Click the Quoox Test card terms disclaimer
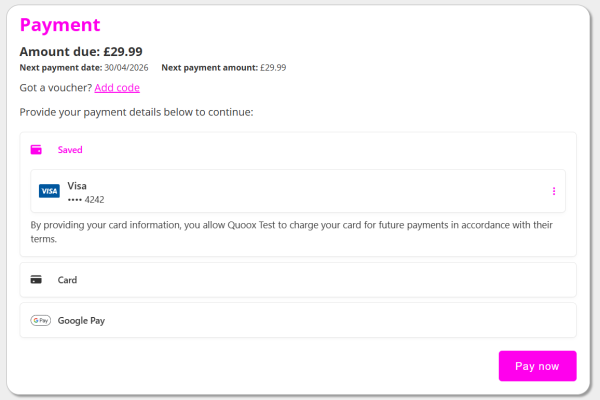This screenshot has width=600, height=400. pos(291,232)
